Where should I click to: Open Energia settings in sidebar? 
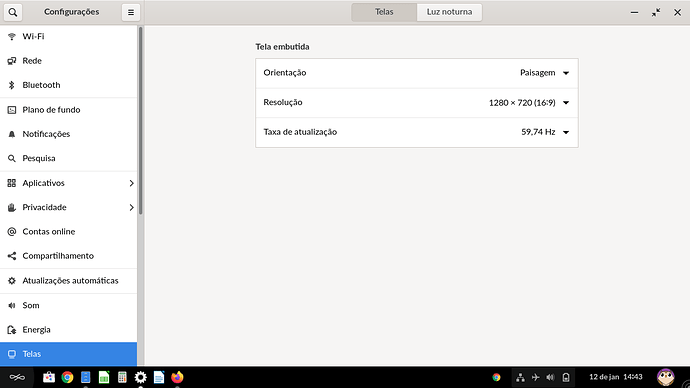click(69, 329)
